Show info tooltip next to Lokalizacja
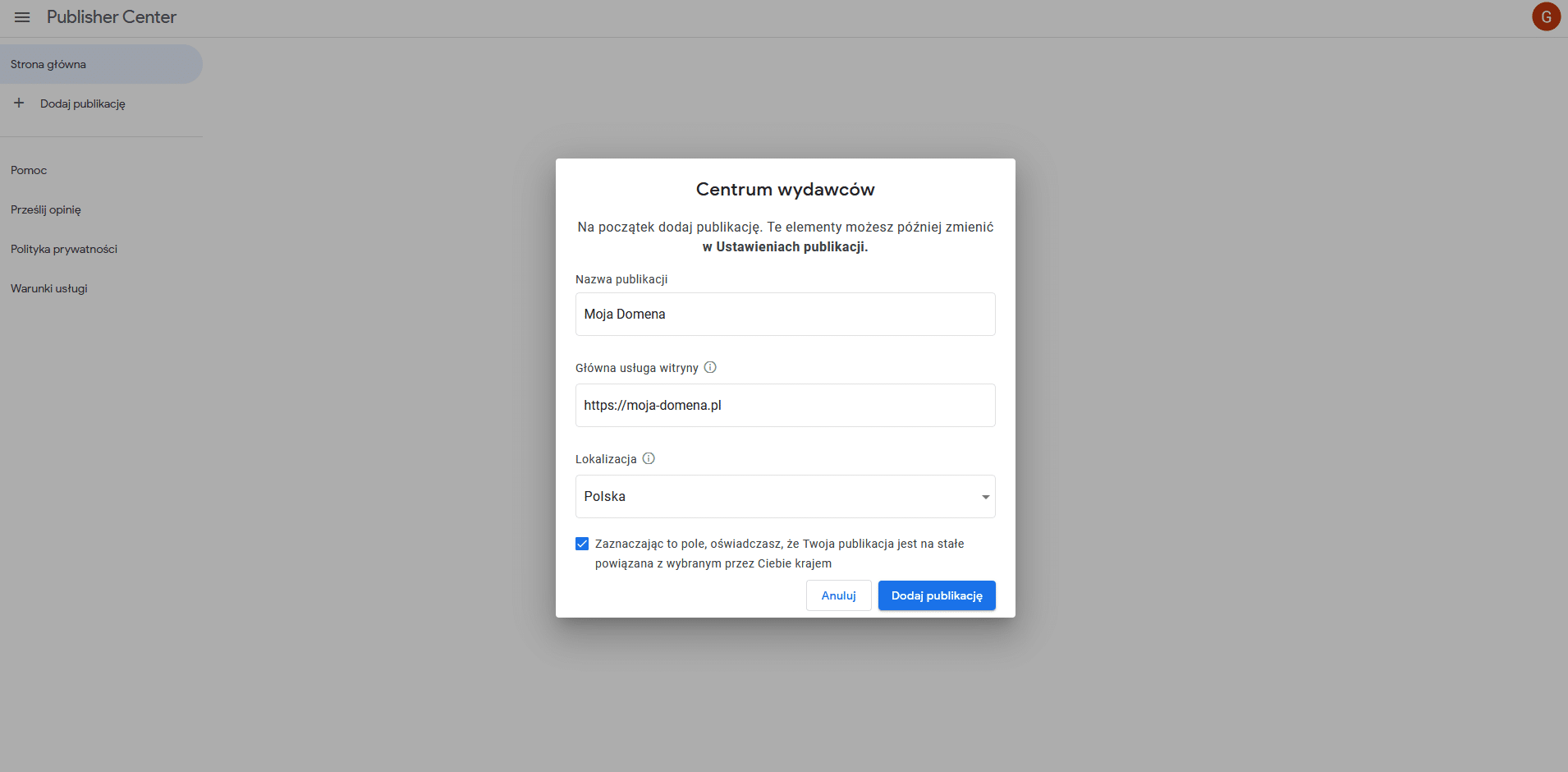Screen dimensions: 1568x772 tap(649, 459)
